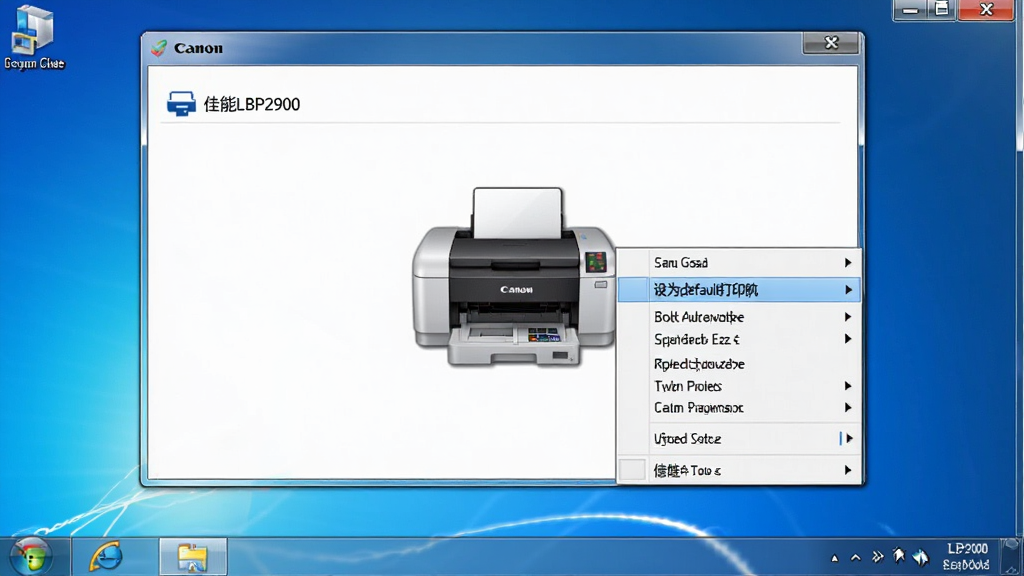Close the Canon dialog window
The width and height of the screenshot is (1024, 576).
tap(831, 43)
